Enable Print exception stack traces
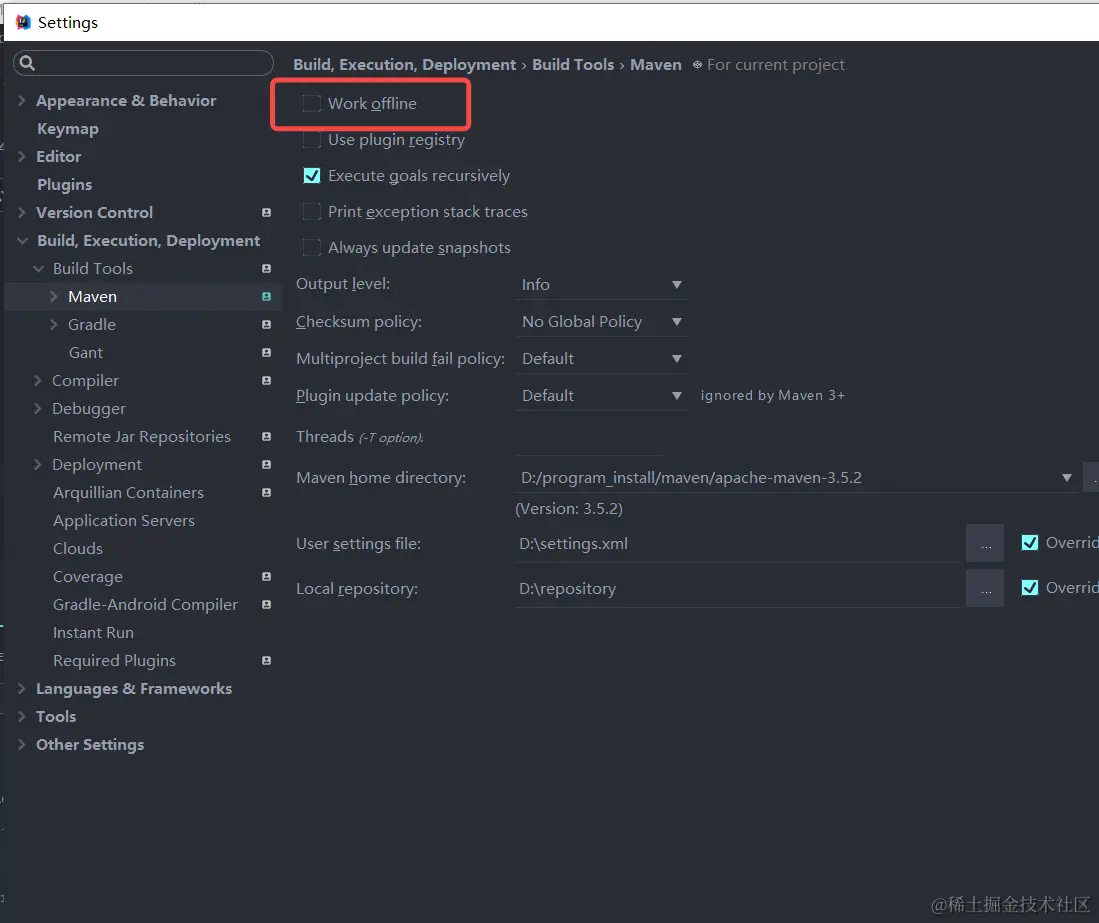 pos(311,212)
